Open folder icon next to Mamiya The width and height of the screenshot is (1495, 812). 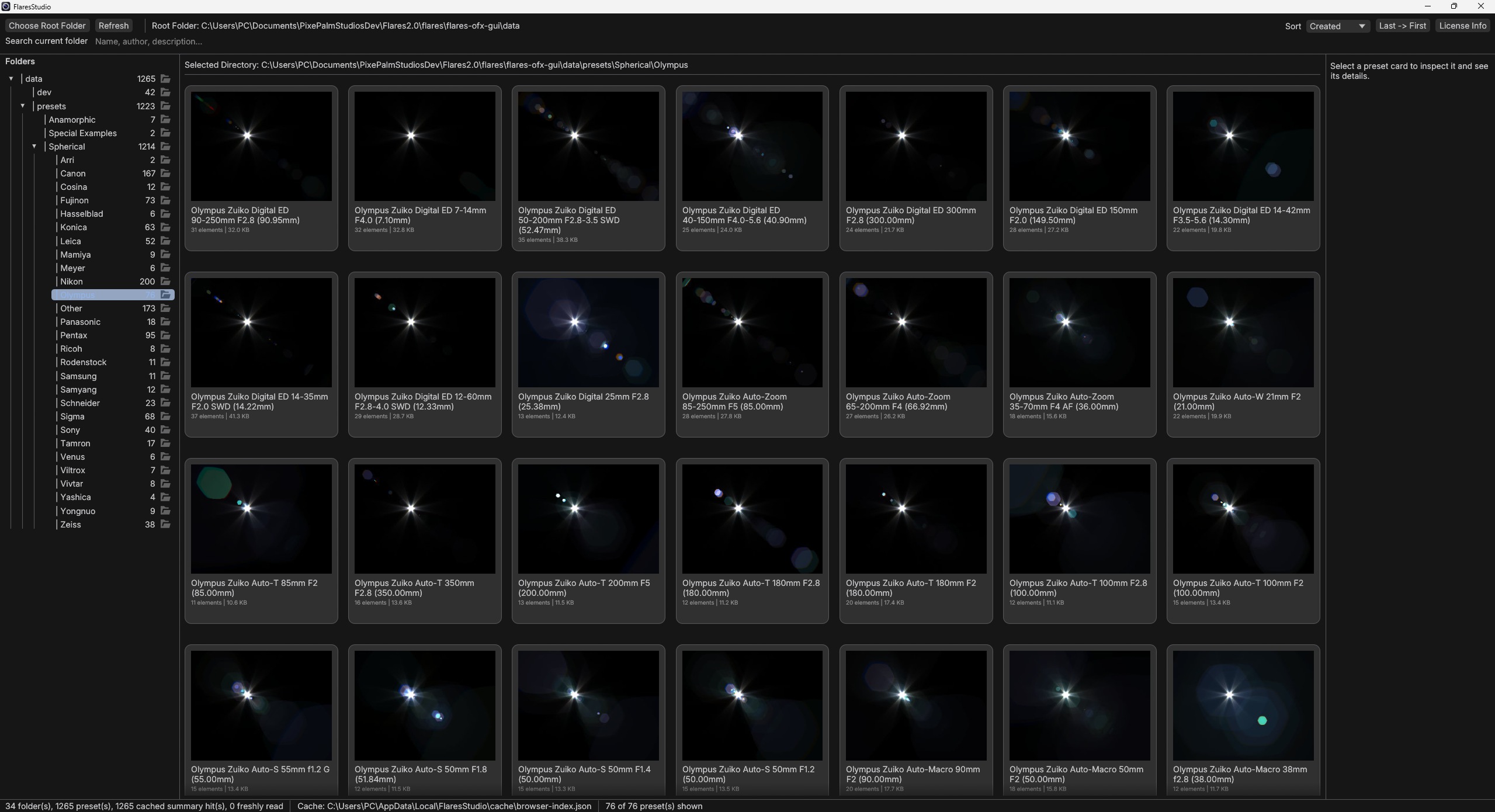coord(165,255)
